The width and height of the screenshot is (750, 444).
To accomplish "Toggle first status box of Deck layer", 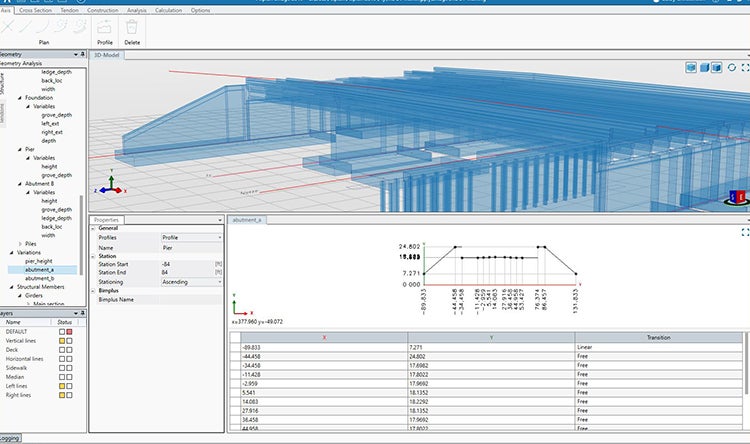I will click(x=62, y=350).
